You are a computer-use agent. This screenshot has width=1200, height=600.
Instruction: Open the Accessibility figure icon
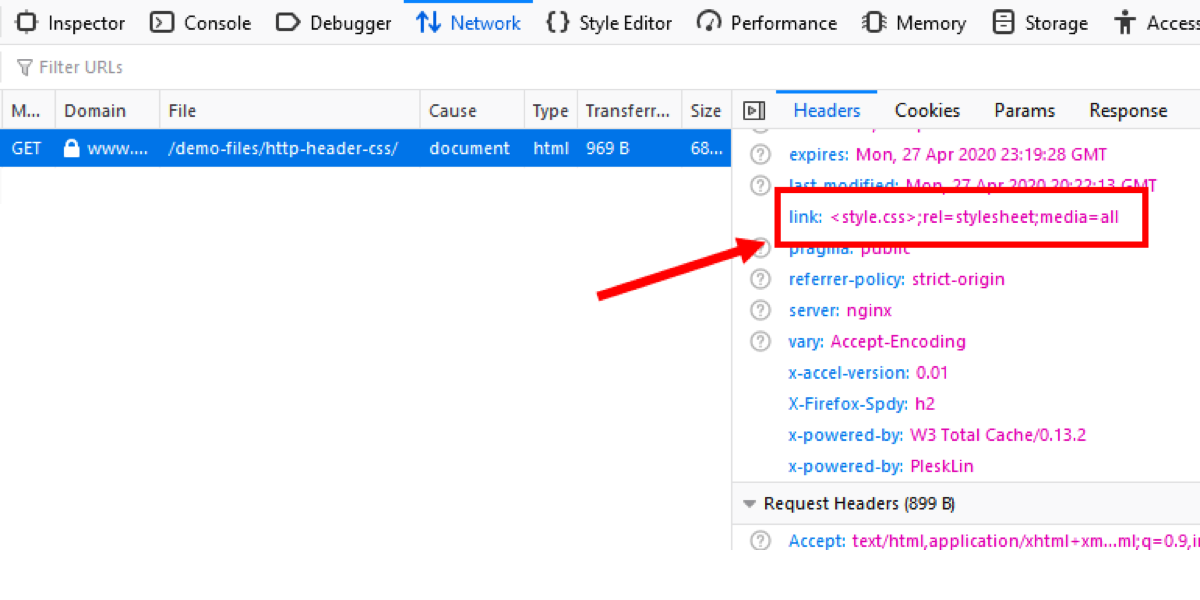tap(1126, 22)
